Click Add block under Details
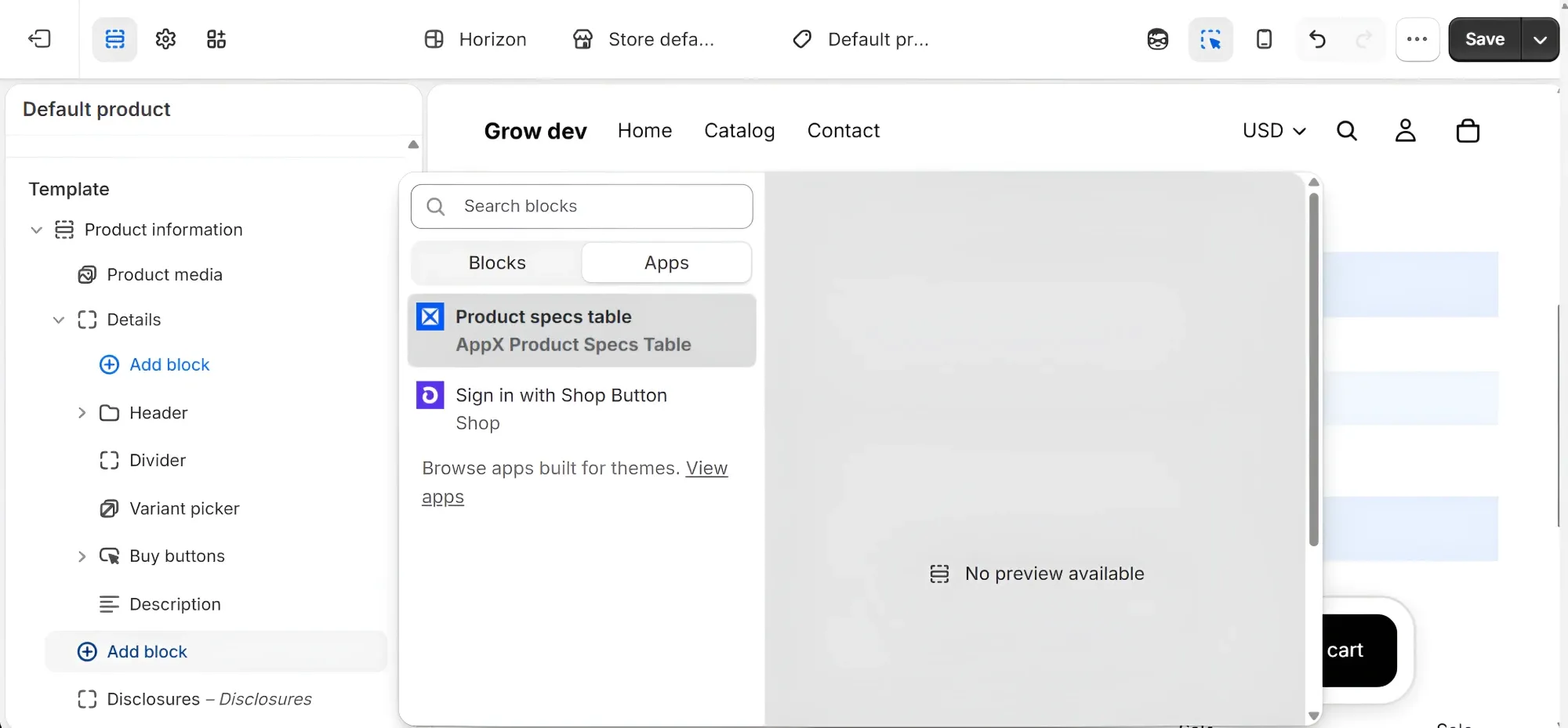1568x728 pixels. click(x=154, y=364)
